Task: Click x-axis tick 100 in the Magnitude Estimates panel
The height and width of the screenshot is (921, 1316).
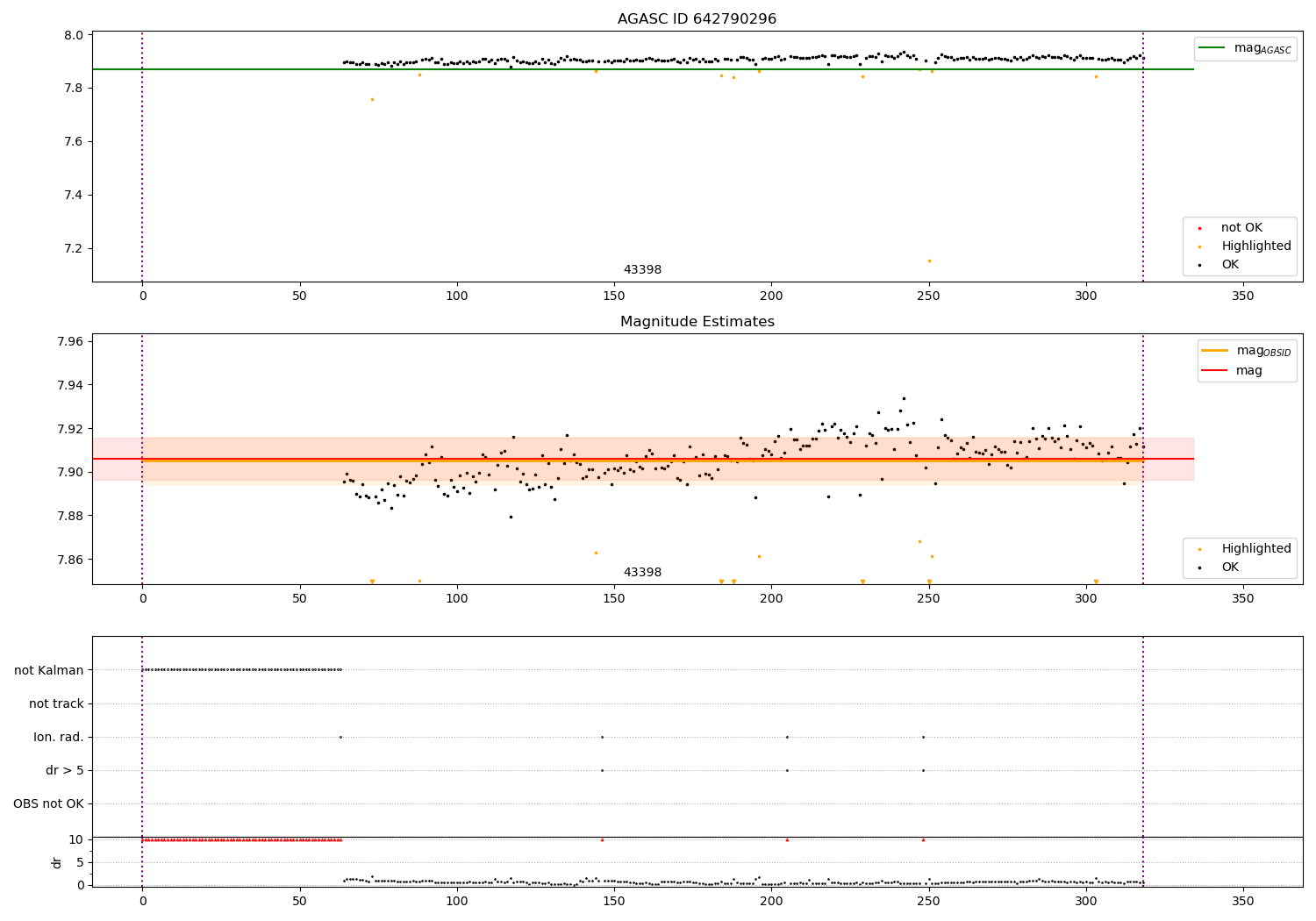Action: point(457,599)
